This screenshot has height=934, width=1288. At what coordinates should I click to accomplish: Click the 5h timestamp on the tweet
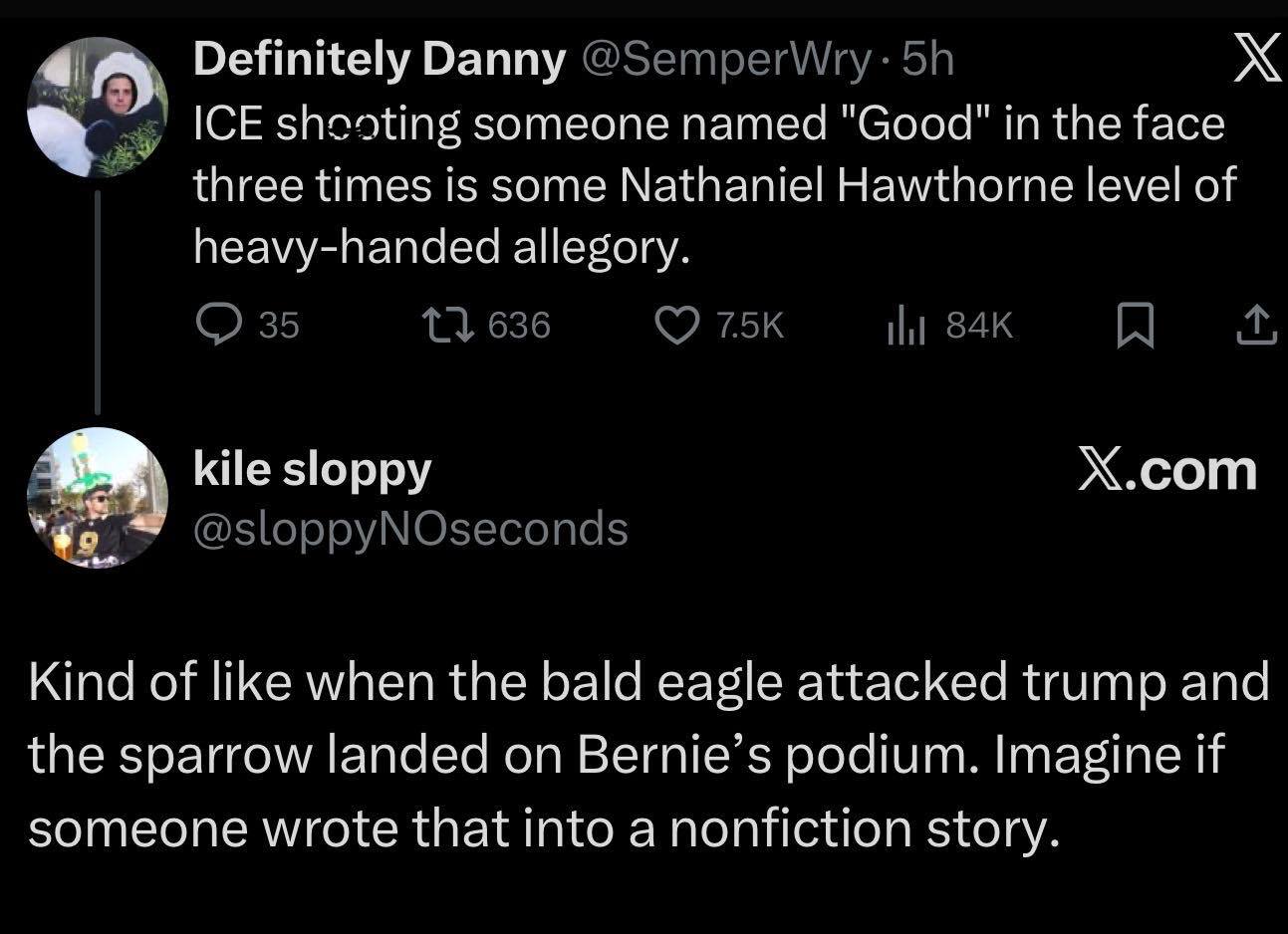click(927, 61)
